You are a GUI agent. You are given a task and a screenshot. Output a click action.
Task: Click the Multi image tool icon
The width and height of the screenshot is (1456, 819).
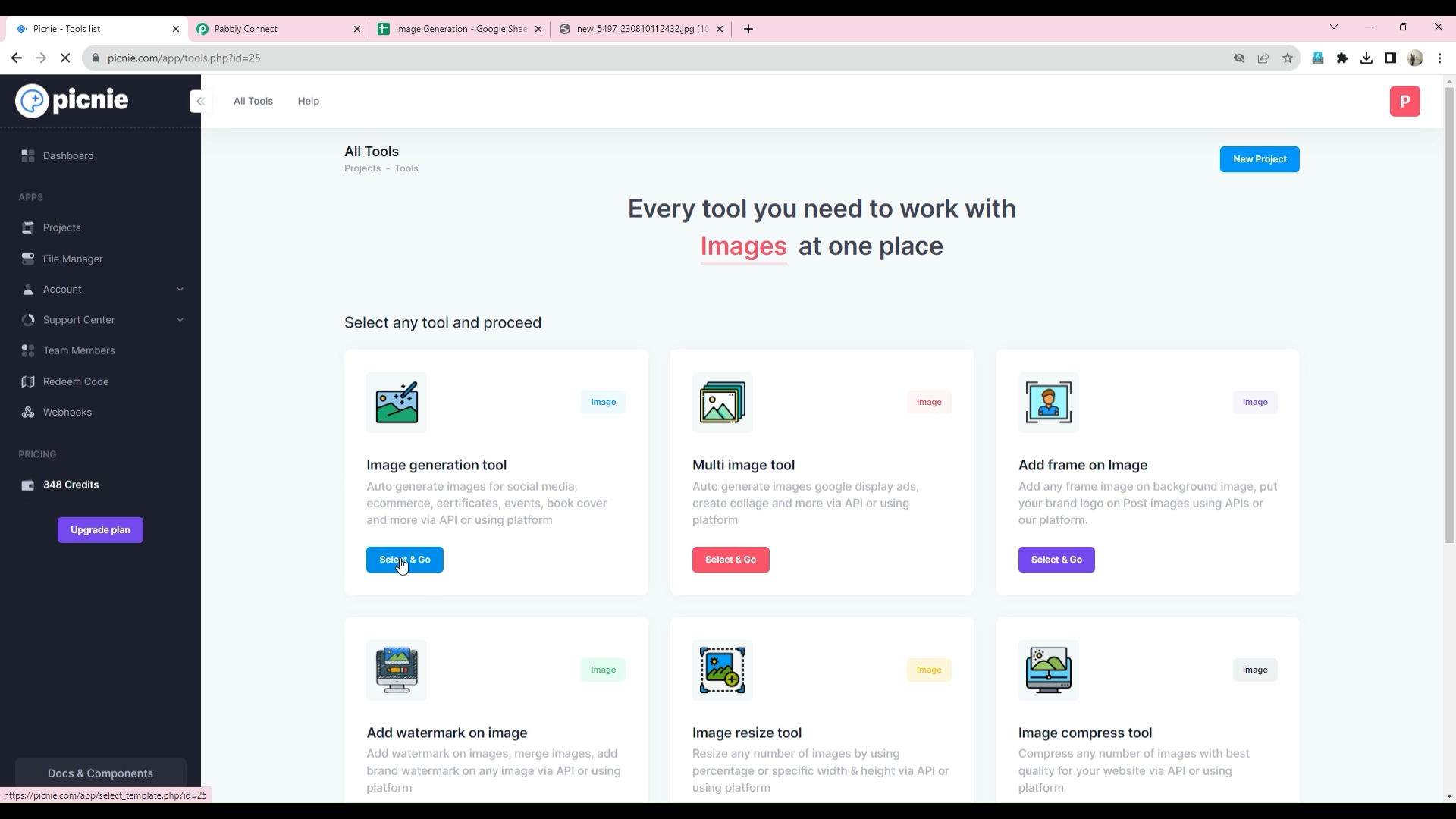tap(722, 403)
